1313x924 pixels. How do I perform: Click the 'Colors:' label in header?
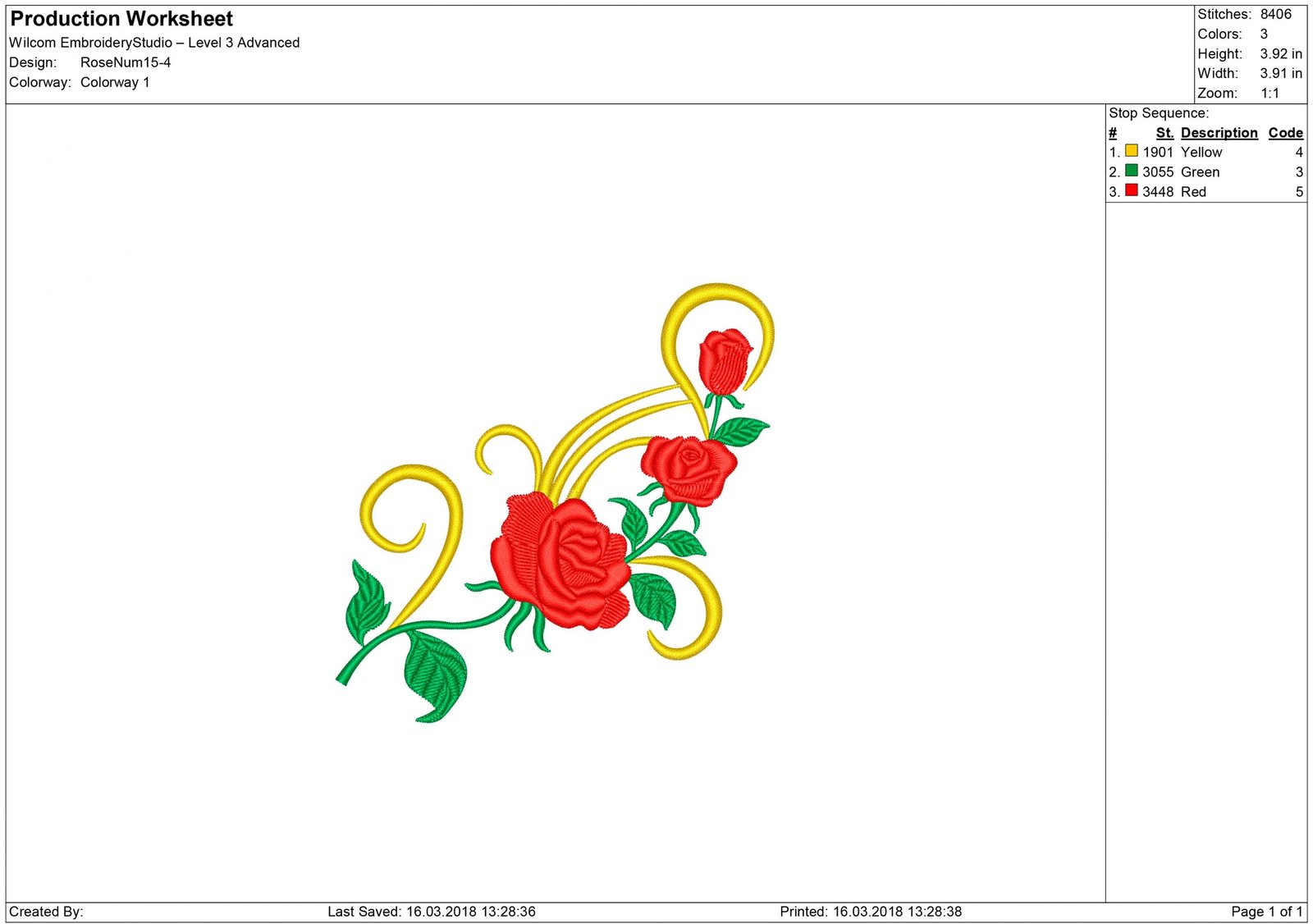coord(1219,34)
